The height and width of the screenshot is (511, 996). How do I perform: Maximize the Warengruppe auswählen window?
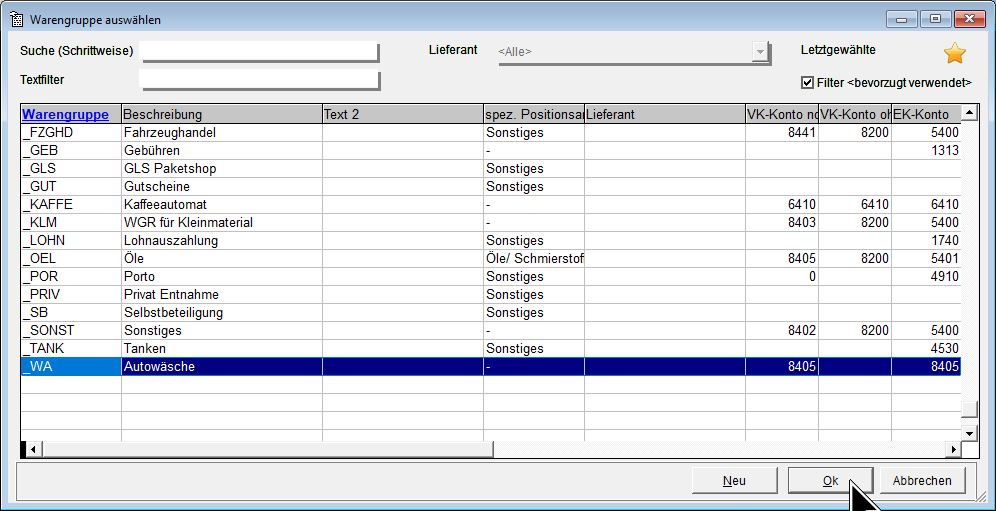(936, 19)
